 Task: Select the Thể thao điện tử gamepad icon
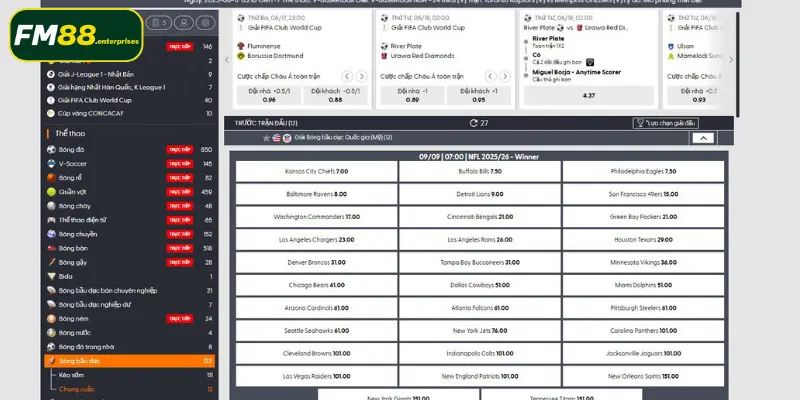coord(51,220)
